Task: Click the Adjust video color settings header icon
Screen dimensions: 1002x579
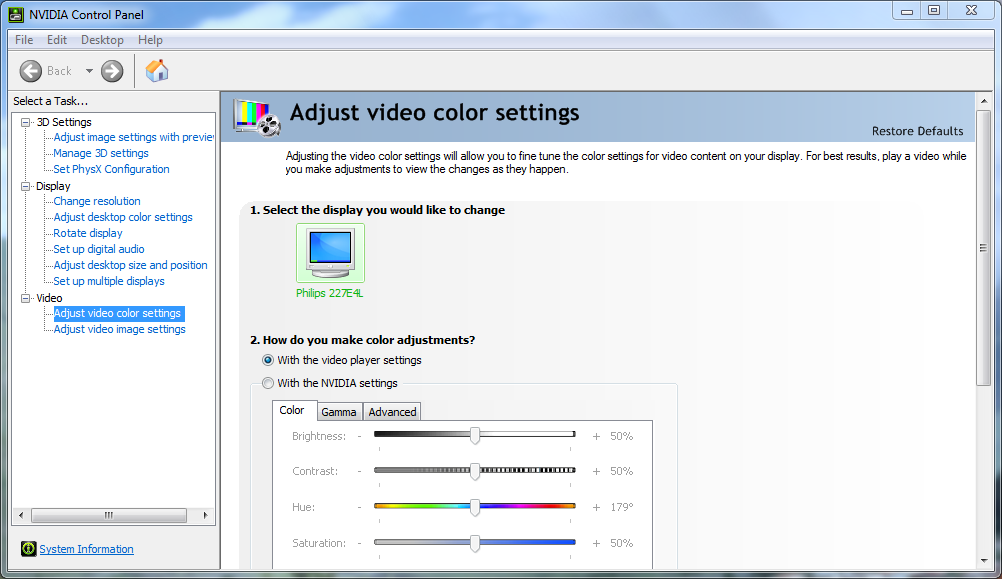Action: (258, 118)
